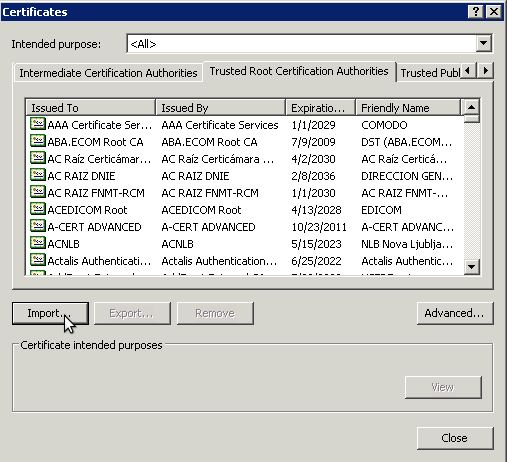Click the expiration date 4/2/2030
507x462 pixels.
pyautogui.click(x=313, y=159)
